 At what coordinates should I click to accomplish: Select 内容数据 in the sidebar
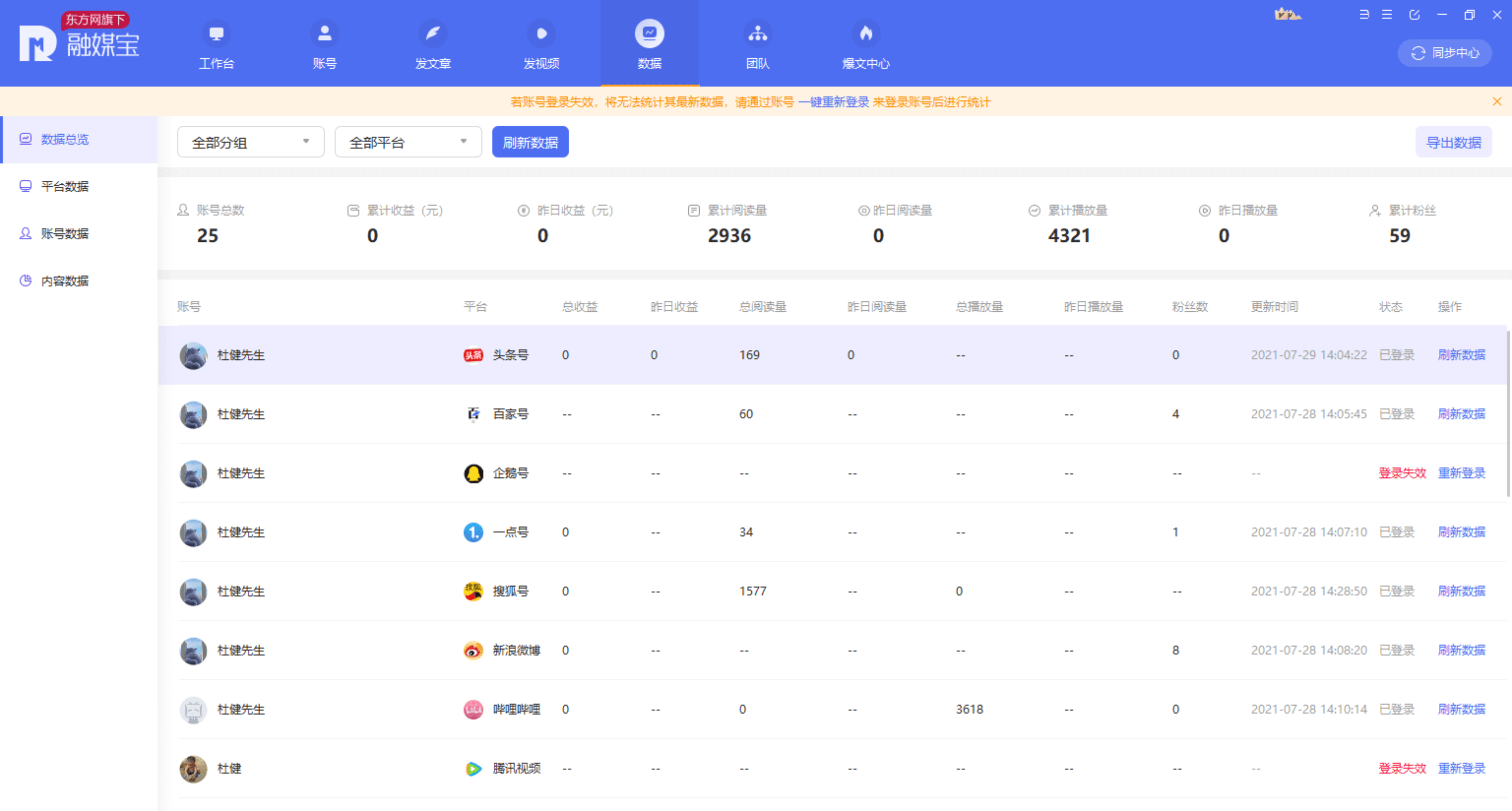pyautogui.click(x=79, y=281)
